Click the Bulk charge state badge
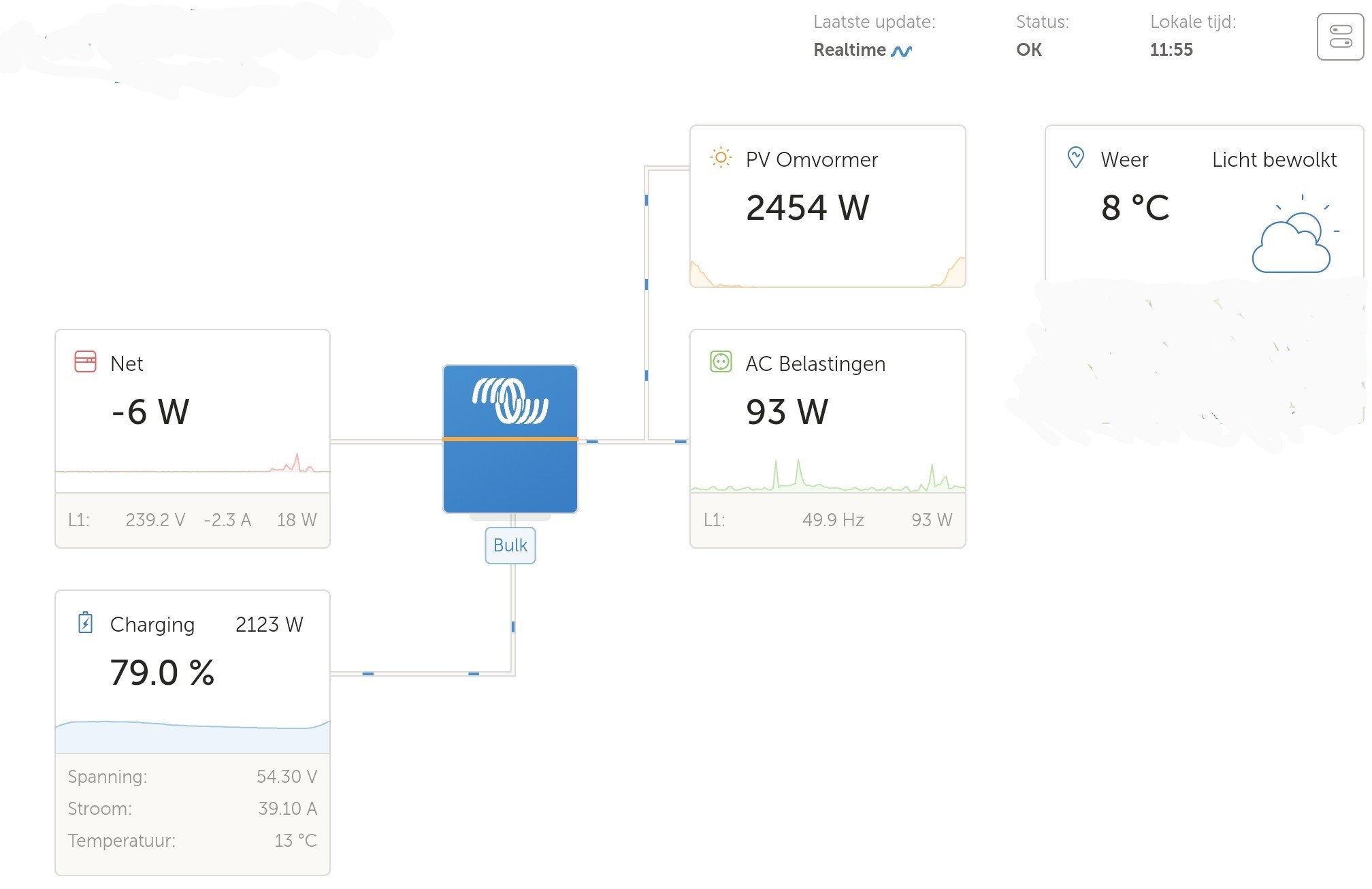 pos(510,545)
